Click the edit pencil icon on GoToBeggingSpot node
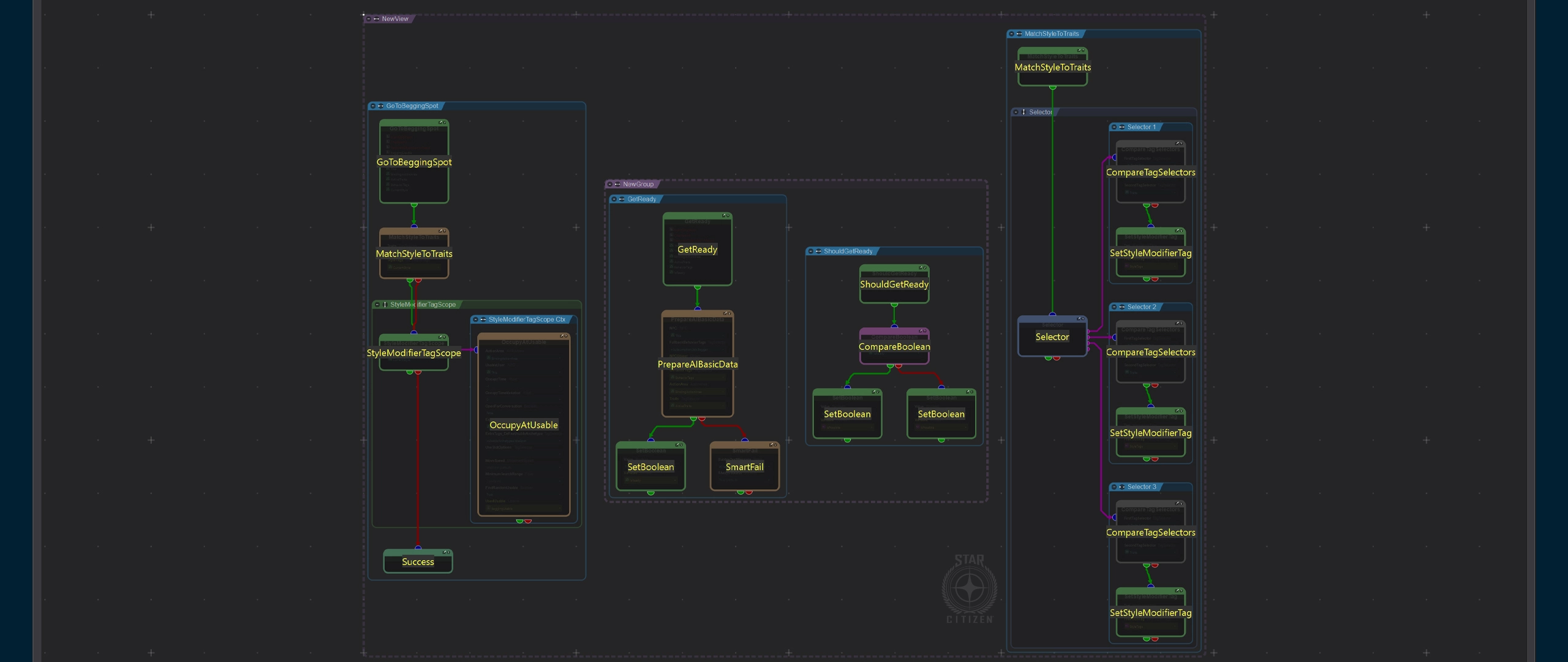Screen dimensions: 1568x662 point(442,123)
